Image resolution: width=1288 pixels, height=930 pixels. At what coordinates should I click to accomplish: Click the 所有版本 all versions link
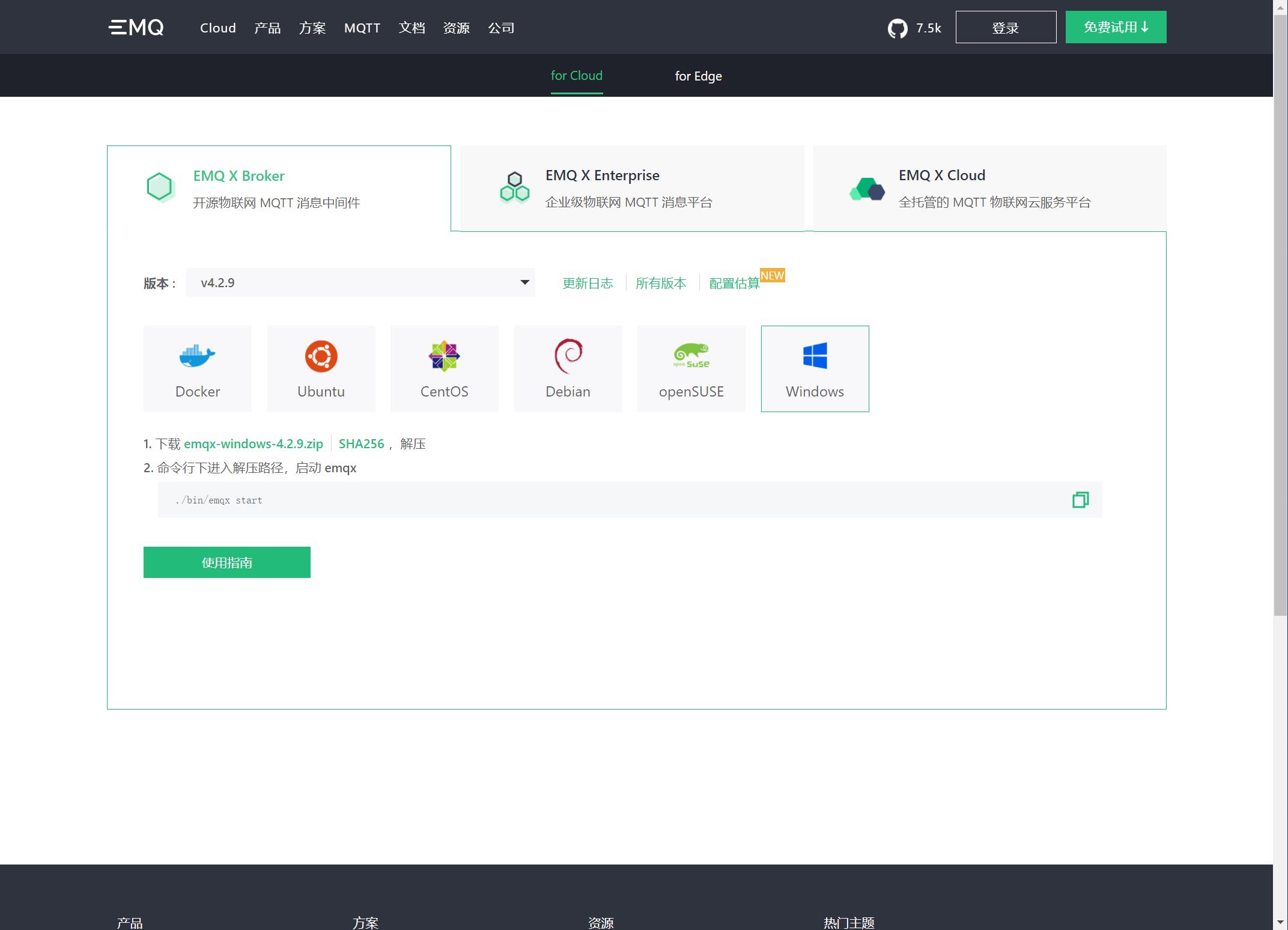pyautogui.click(x=661, y=282)
